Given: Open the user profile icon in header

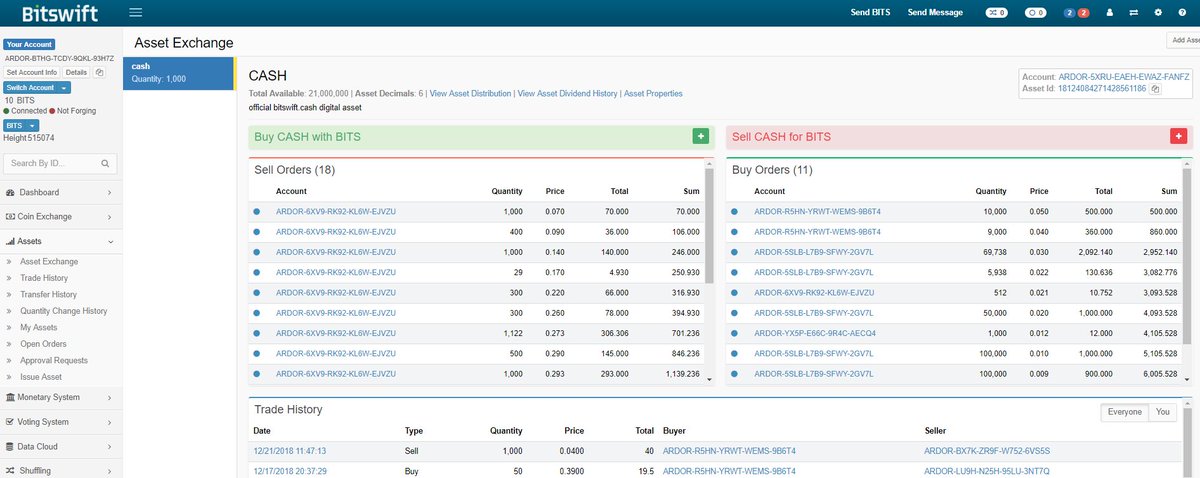Looking at the screenshot, I should [x=1109, y=13].
